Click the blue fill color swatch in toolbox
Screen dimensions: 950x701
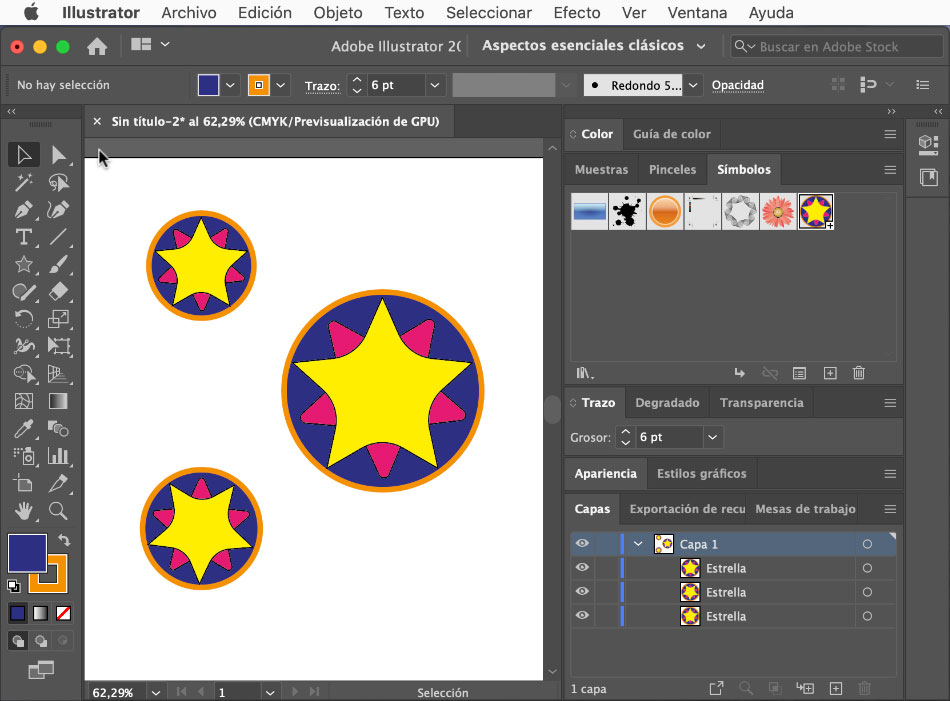pyautogui.click(x=26, y=552)
